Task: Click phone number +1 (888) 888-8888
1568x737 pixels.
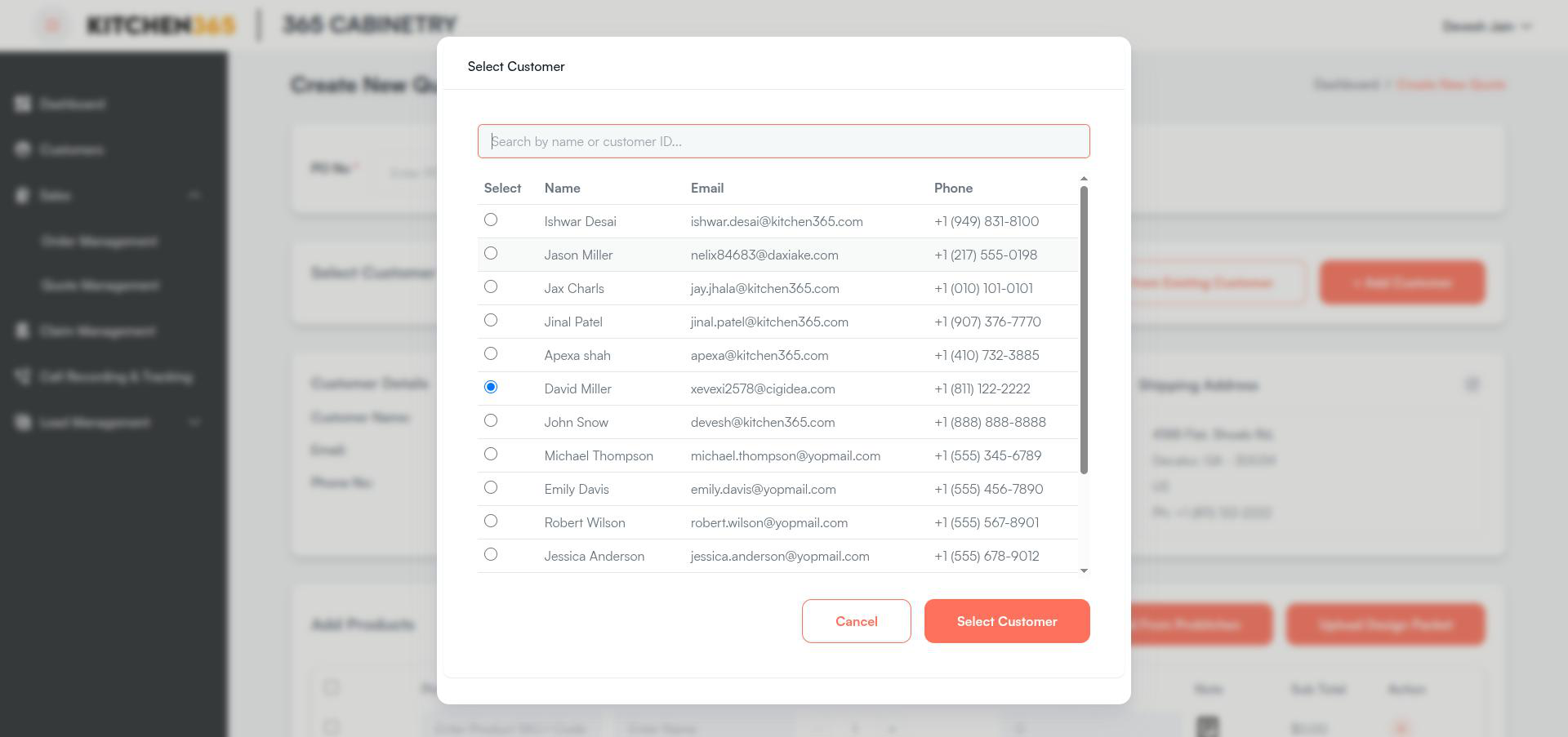Action: (990, 422)
